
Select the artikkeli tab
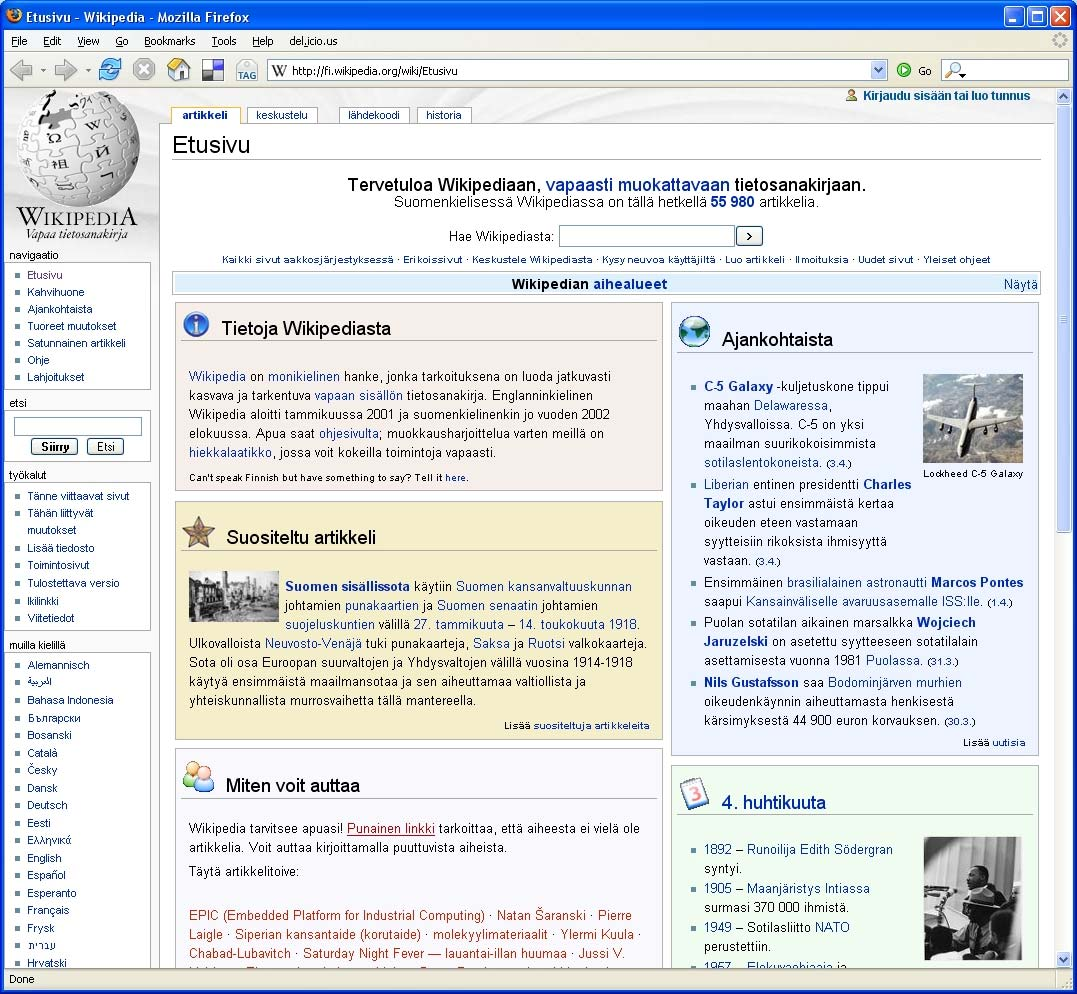point(205,115)
